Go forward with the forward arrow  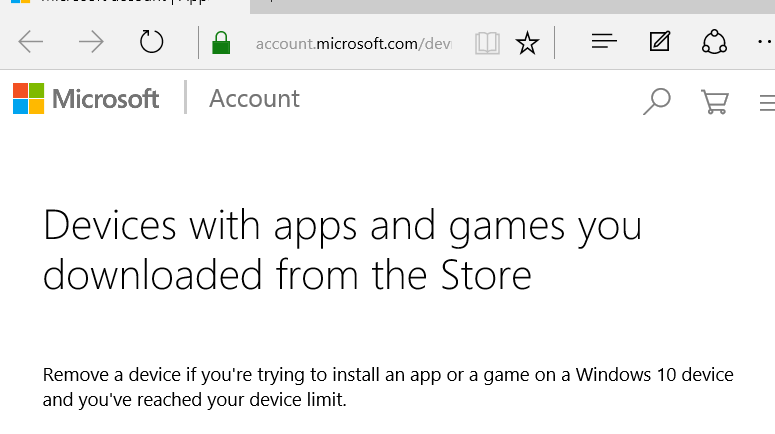click(x=91, y=42)
